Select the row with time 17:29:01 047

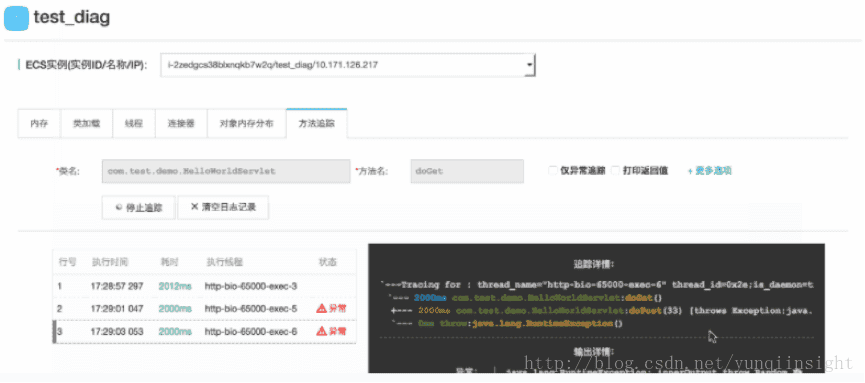pyautogui.click(x=205, y=308)
